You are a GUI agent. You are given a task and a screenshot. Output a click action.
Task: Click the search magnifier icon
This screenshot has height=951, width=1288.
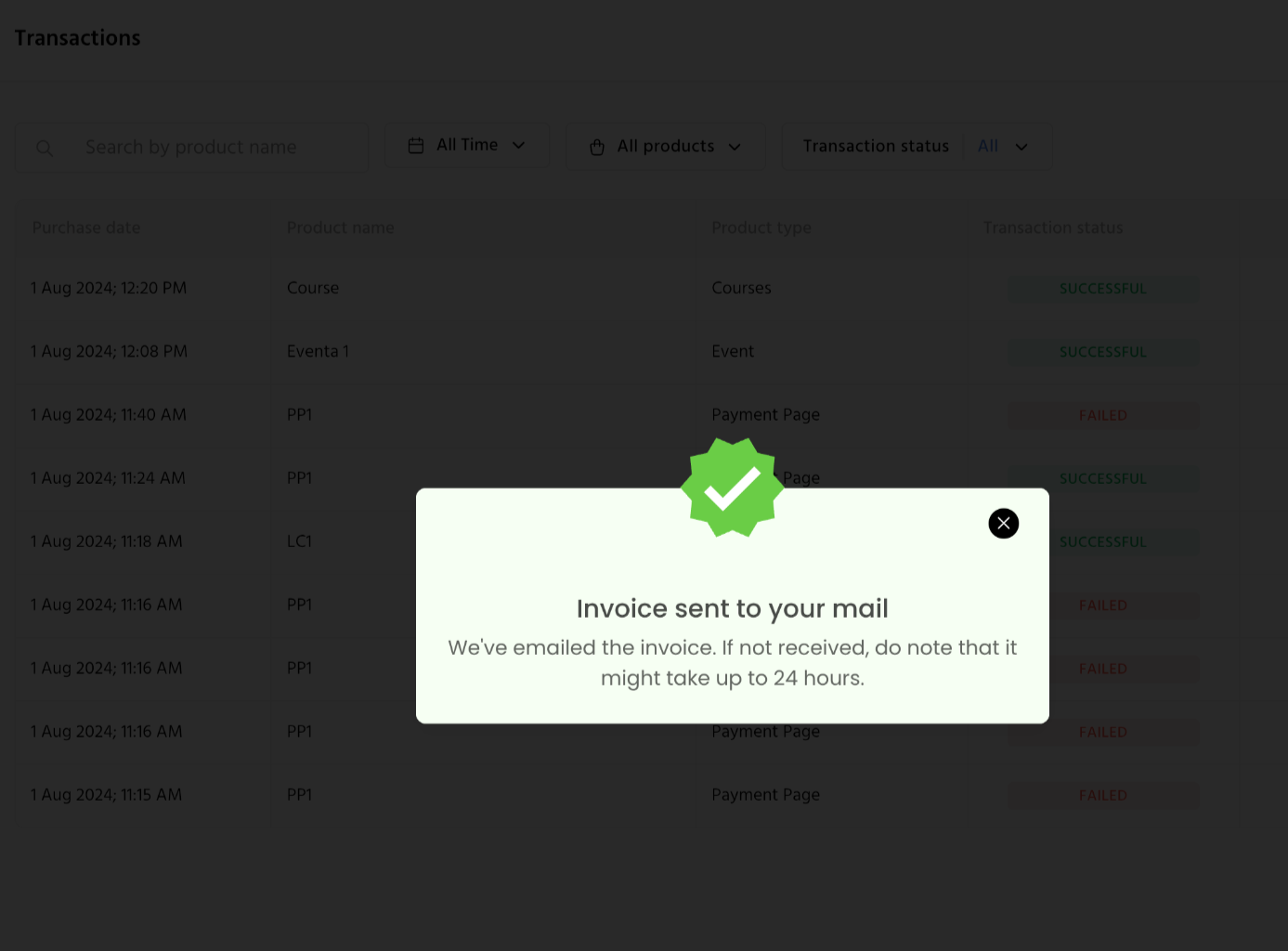pyautogui.click(x=44, y=148)
